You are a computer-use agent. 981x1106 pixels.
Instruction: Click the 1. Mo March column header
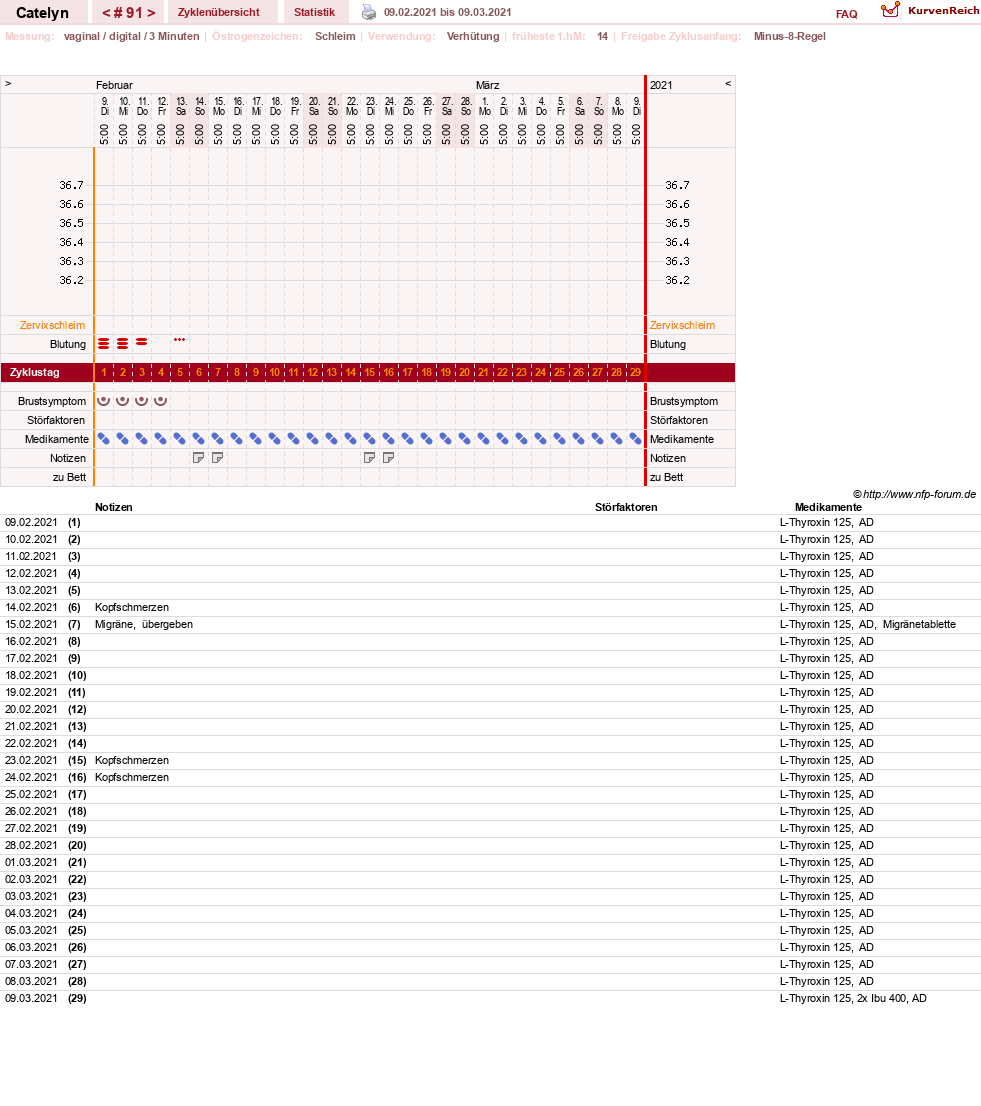point(485,107)
